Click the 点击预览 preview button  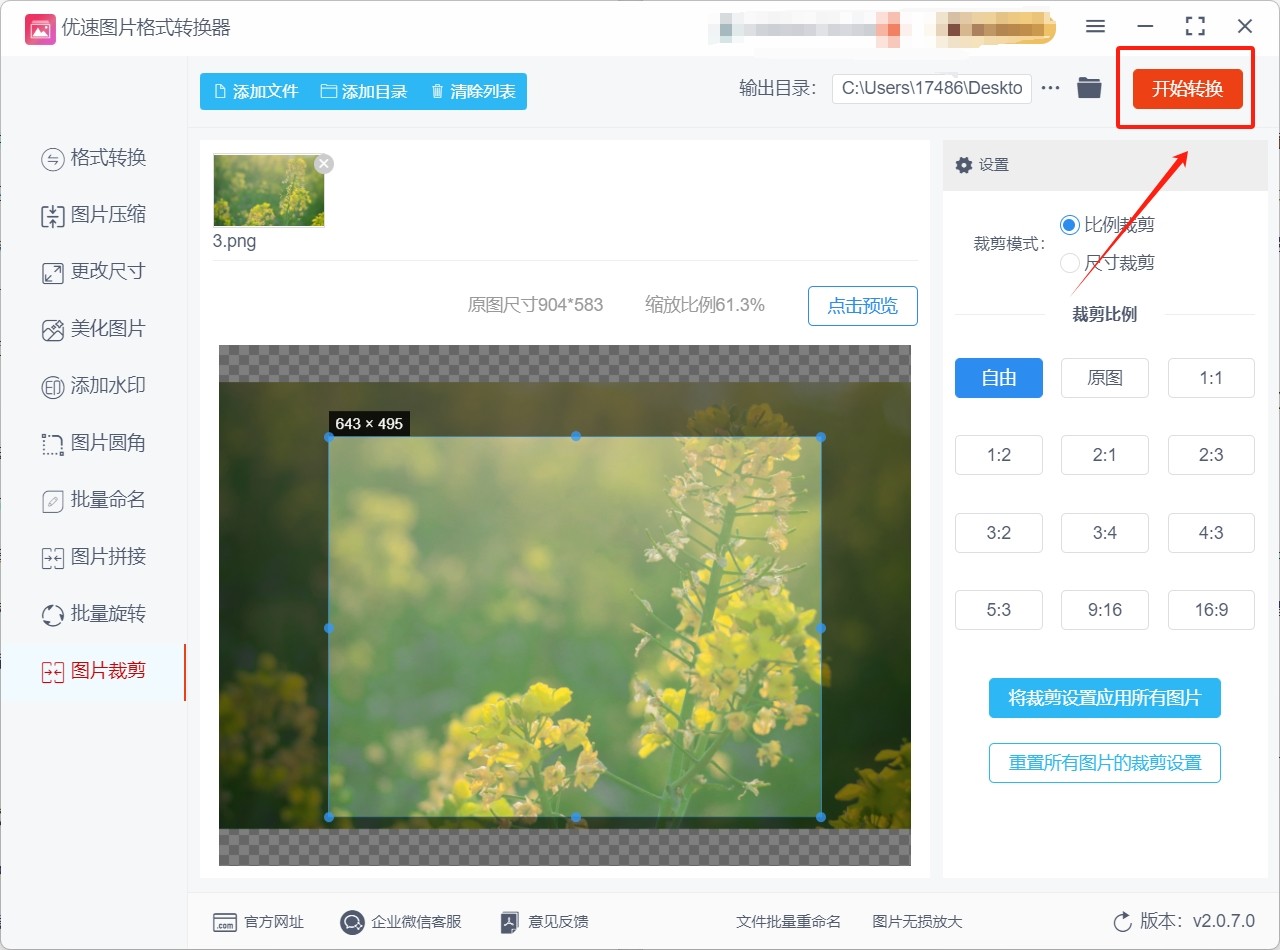[862, 306]
